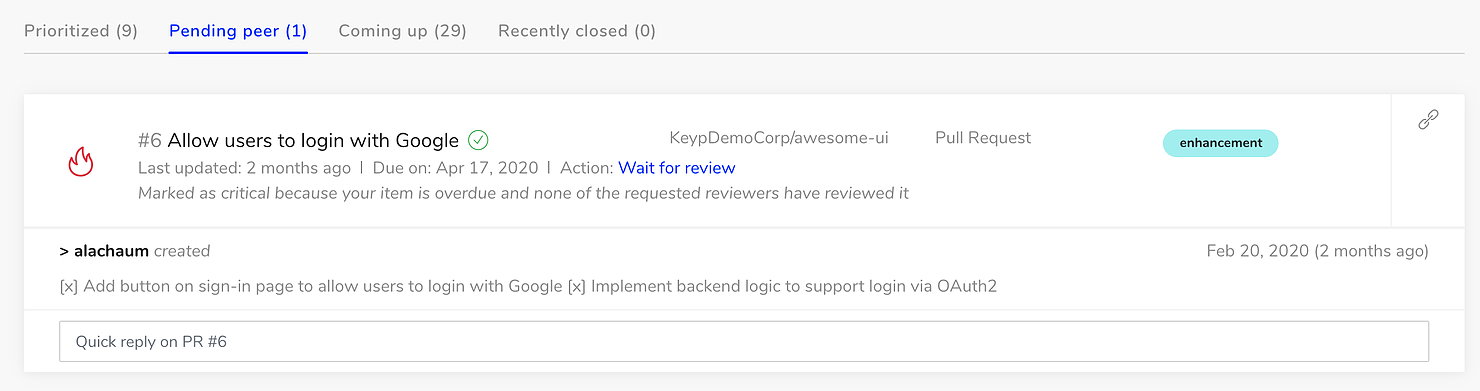Click the alachaum username
This screenshot has height=391, width=1480.
coord(112,251)
